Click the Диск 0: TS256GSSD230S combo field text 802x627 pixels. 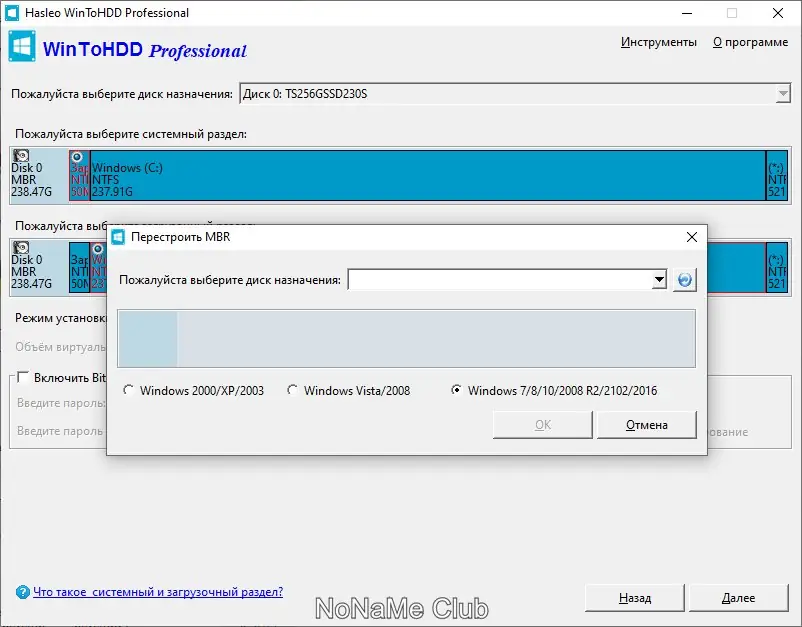[304, 94]
